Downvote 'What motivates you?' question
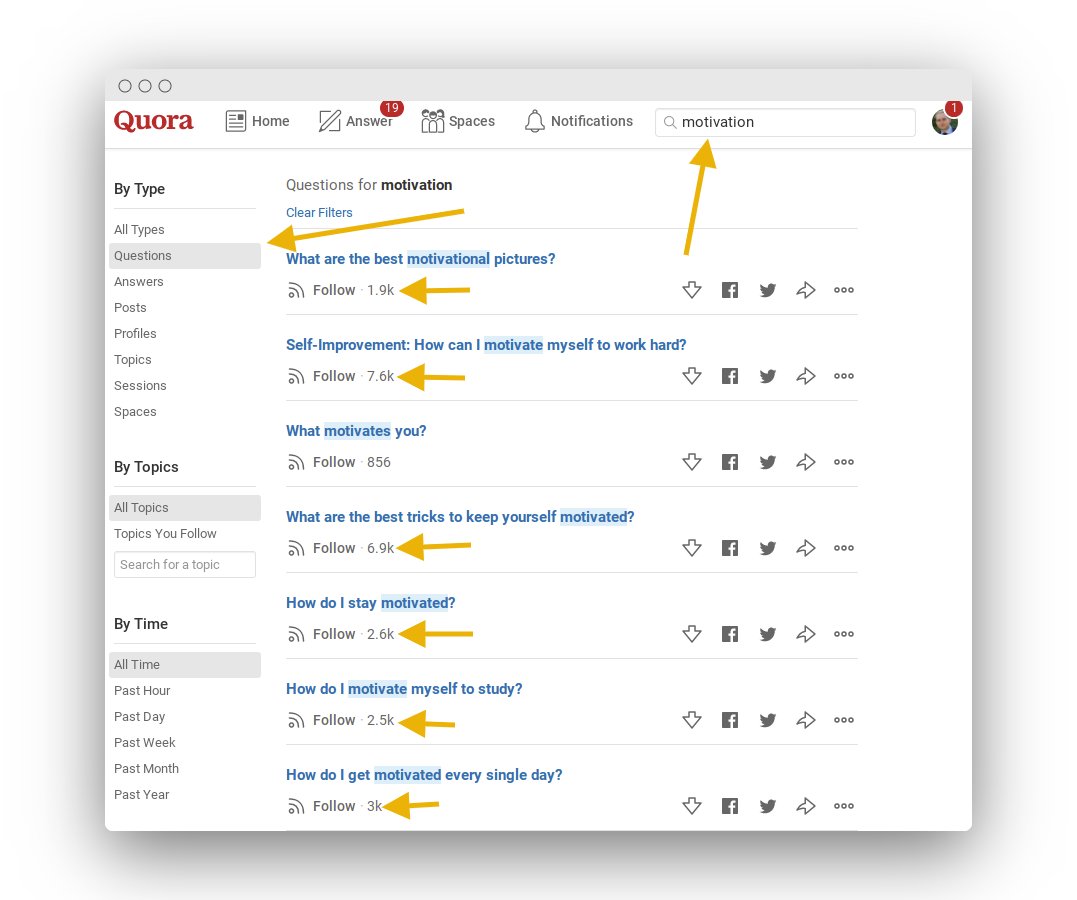The height and width of the screenshot is (900, 1077). coord(692,462)
